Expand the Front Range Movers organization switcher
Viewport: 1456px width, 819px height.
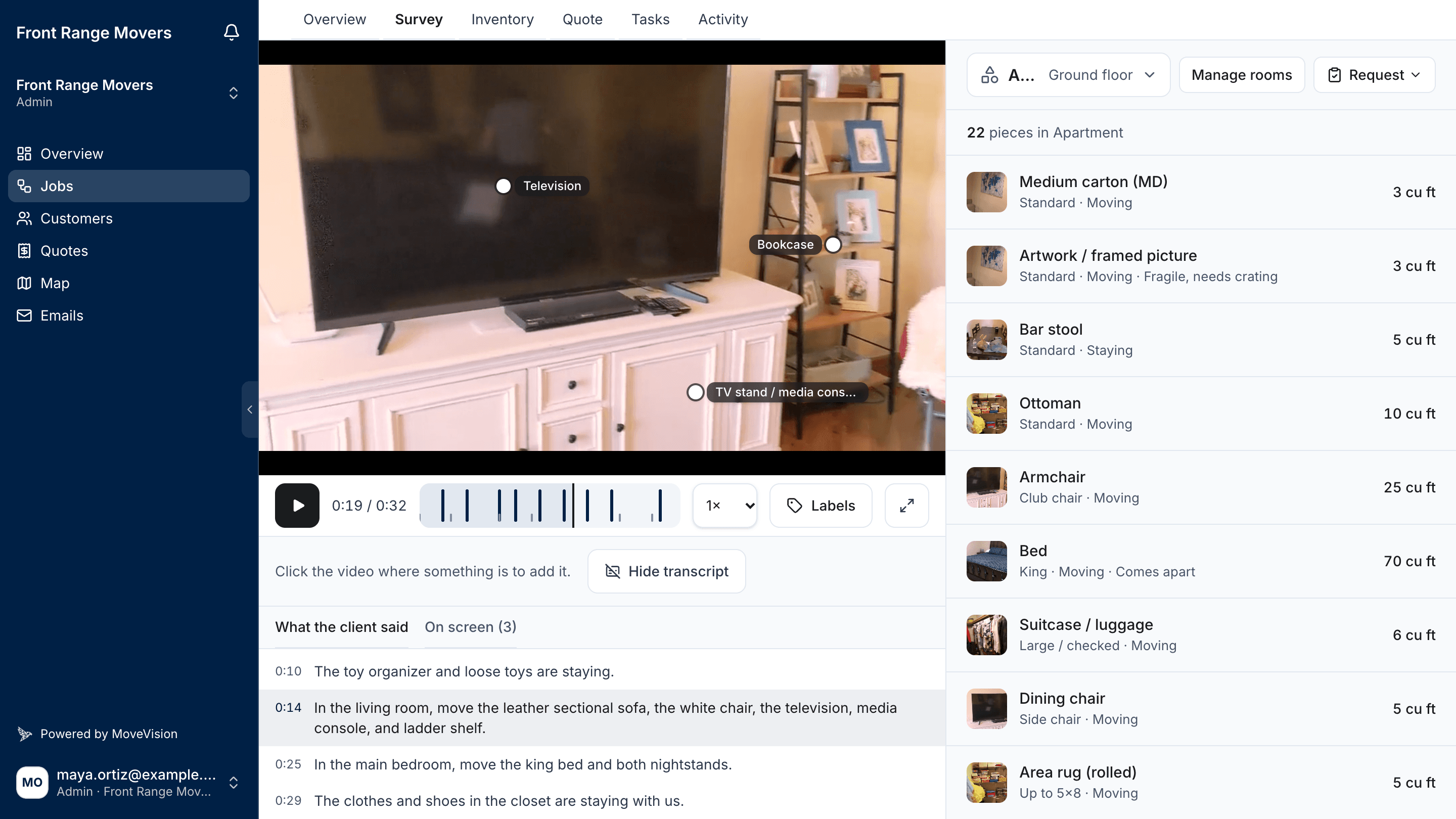click(x=129, y=93)
